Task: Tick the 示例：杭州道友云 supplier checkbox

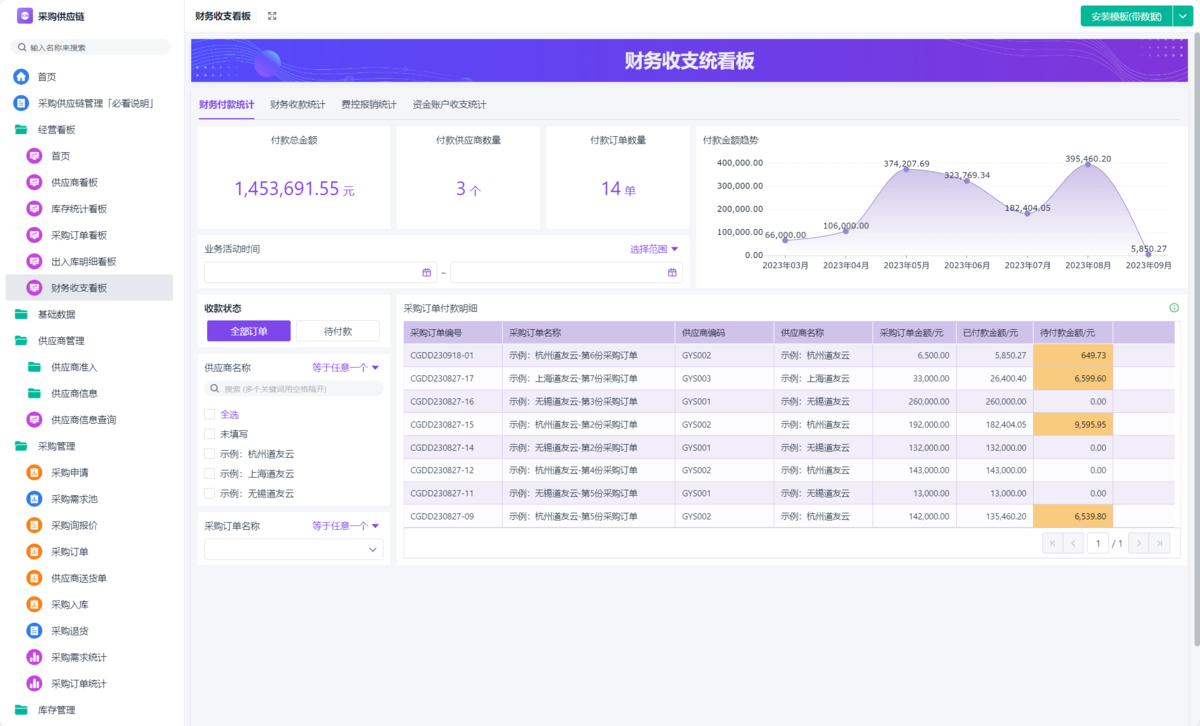Action: click(209, 454)
